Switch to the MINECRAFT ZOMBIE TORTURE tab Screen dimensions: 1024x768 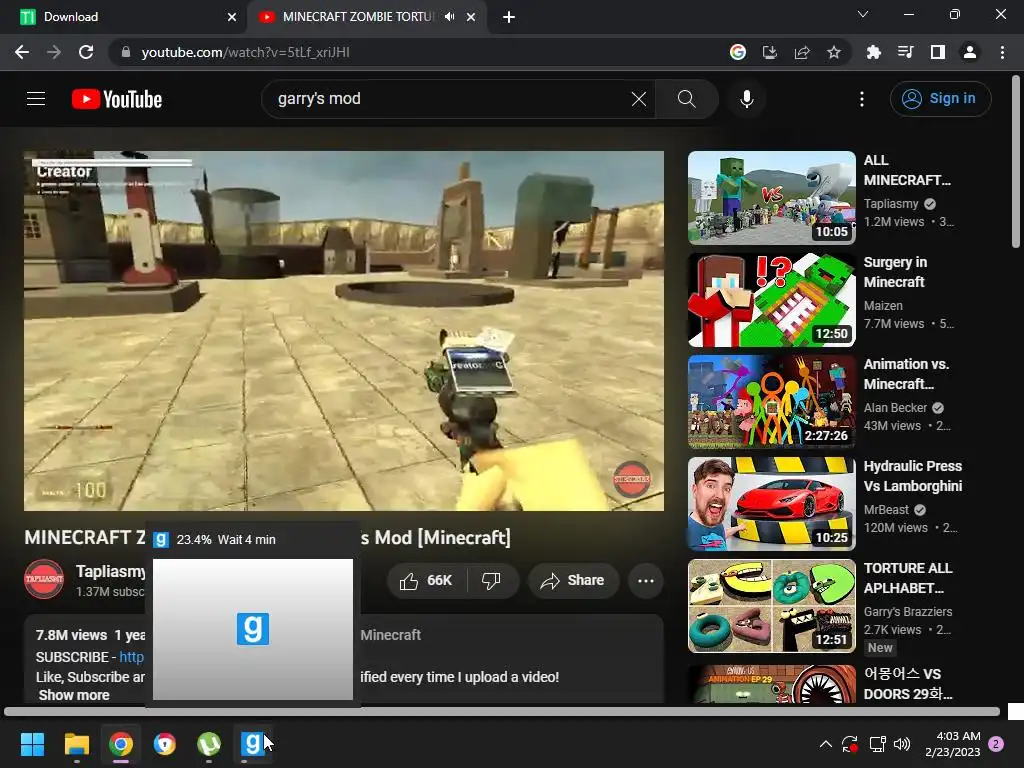click(x=357, y=17)
